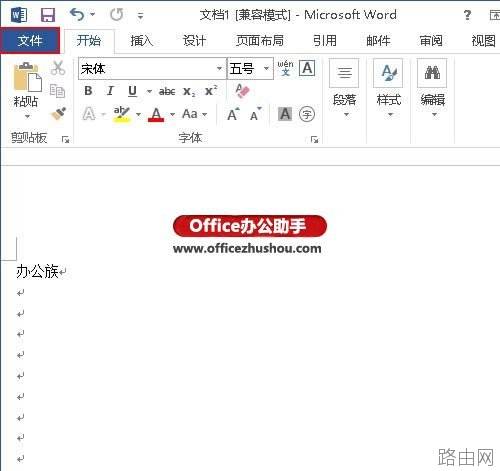Open the 段落 (Paragraph) group button
500x471 pixels.
tap(344, 89)
